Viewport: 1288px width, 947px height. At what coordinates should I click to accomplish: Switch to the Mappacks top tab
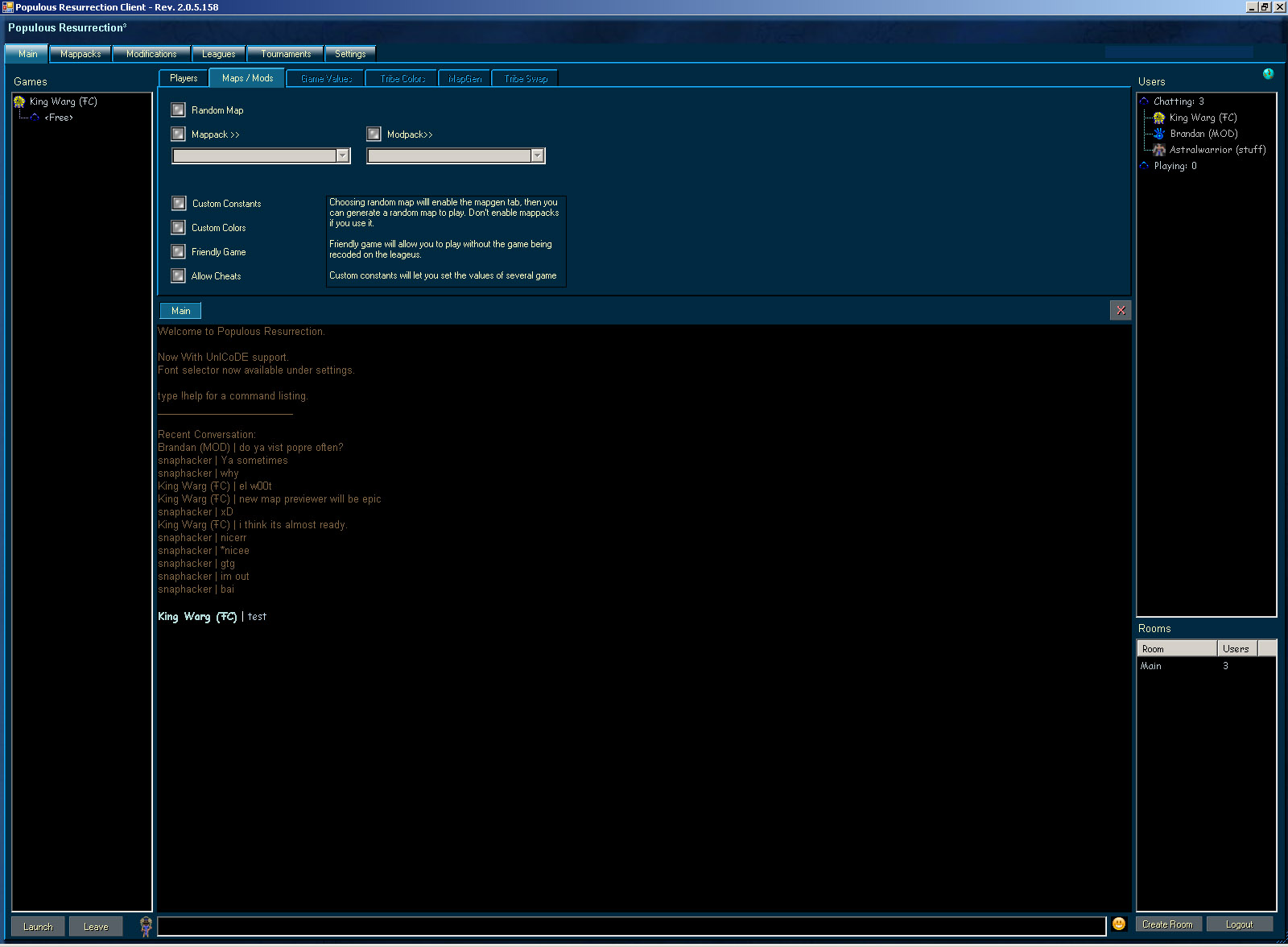(x=80, y=54)
